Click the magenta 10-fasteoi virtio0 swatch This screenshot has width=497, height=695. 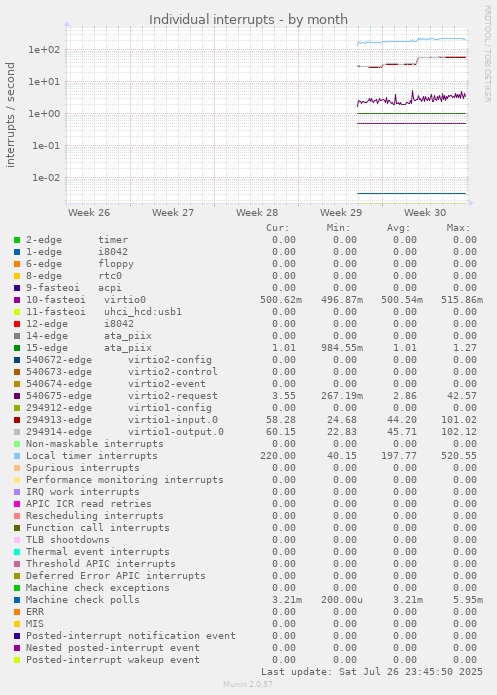point(17,300)
